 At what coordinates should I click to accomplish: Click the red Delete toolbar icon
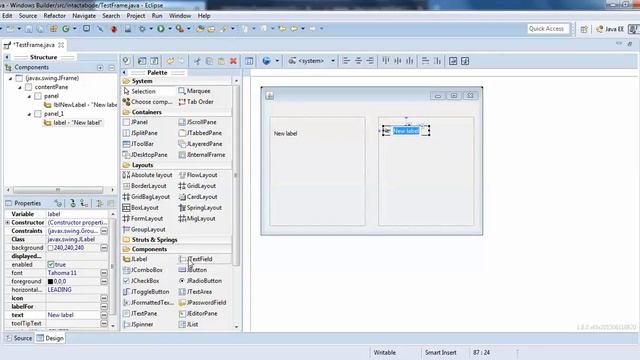233,61
